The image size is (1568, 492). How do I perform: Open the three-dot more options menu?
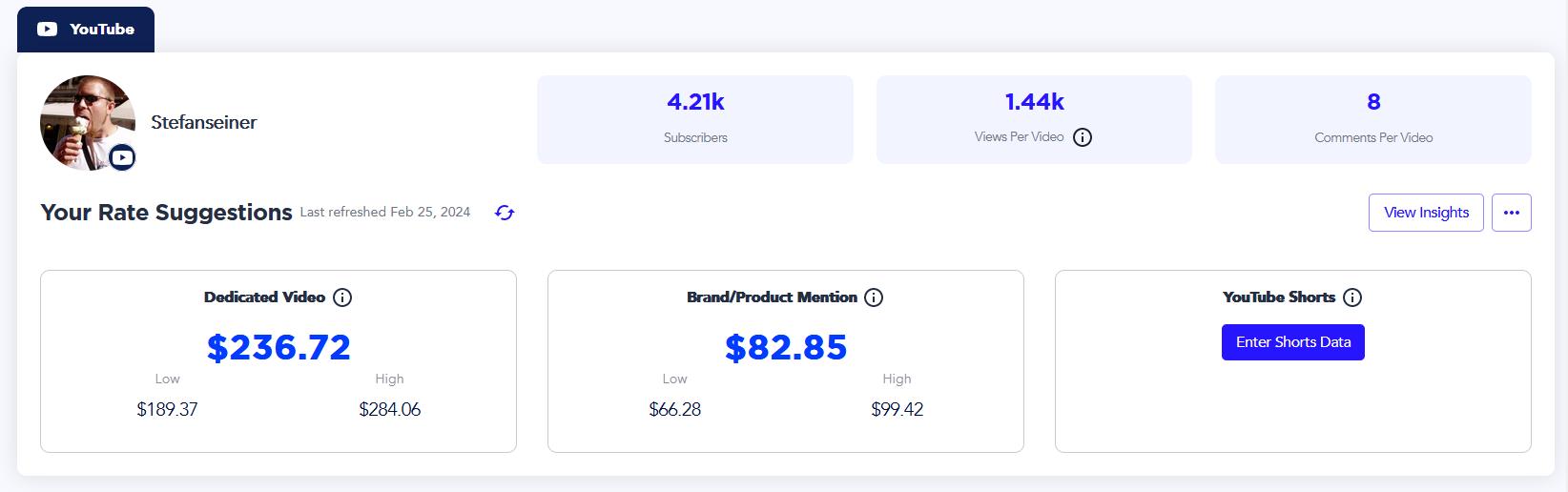pos(1512,213)
